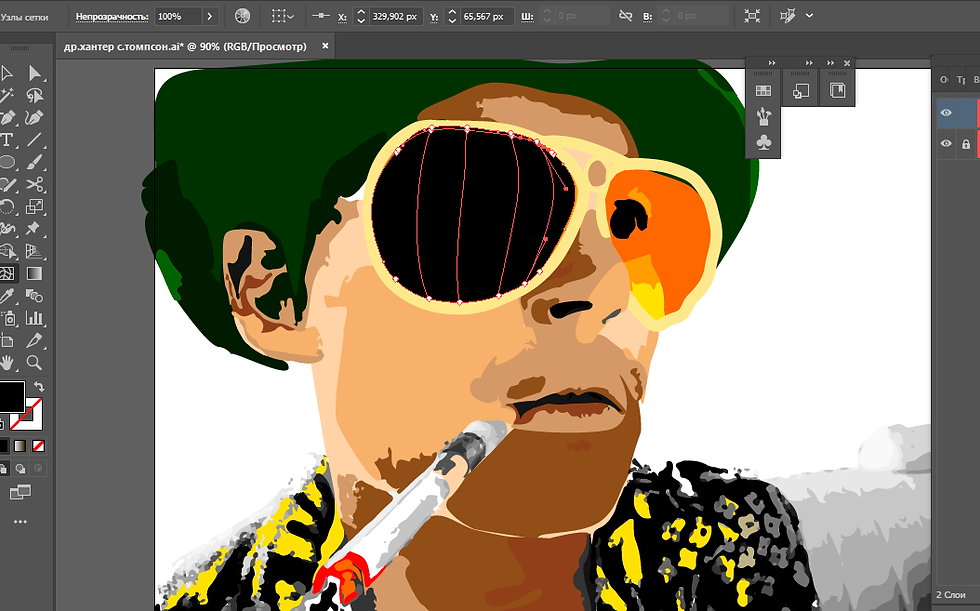Image resolution: width=980 pixels, height=611 pixels.
Task: Select the Gradient tool
Action: 35,274
